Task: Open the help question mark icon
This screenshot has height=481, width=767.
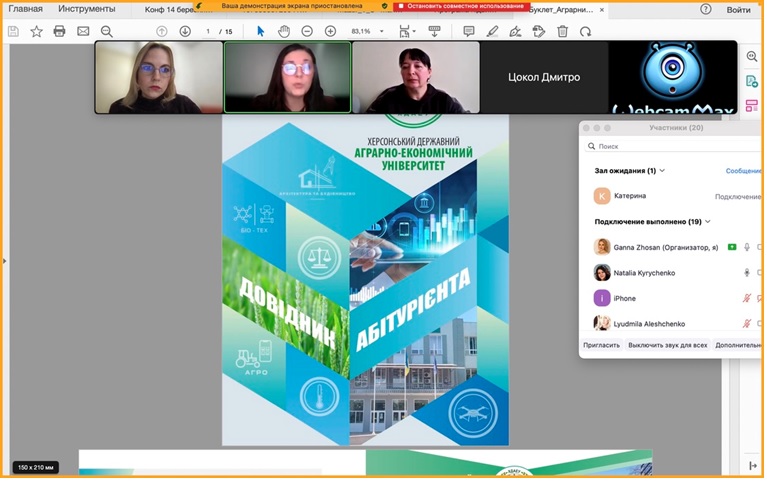Action: click(705, 9)
